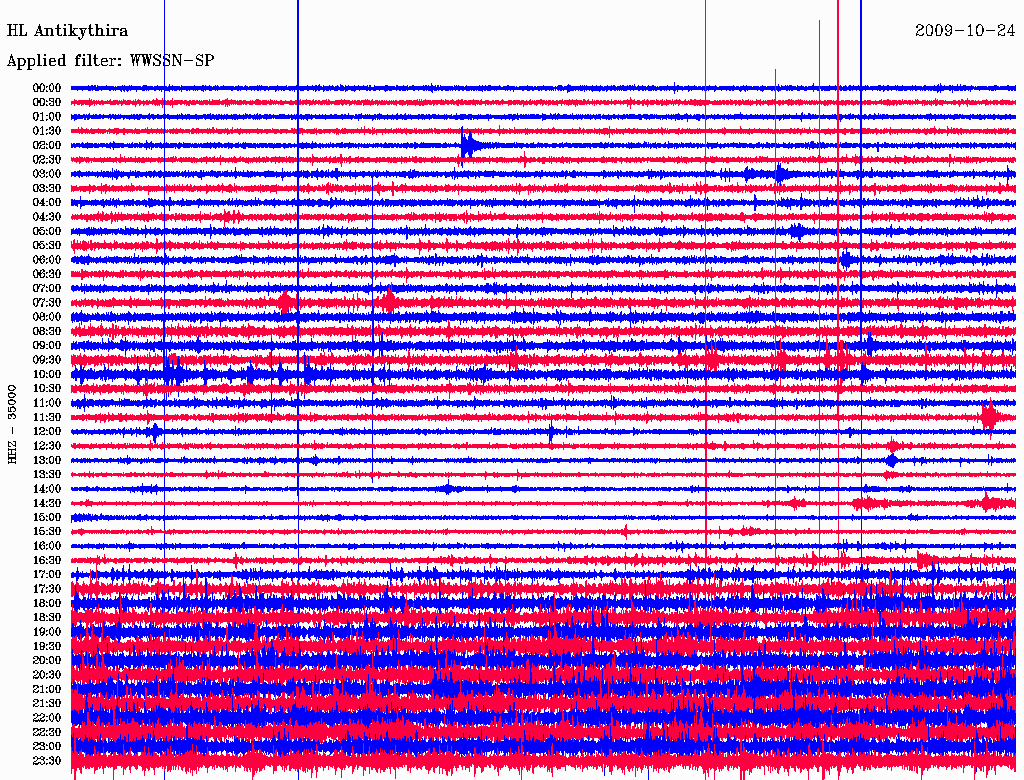Select the 11:30 time row label

coord(47,417)
